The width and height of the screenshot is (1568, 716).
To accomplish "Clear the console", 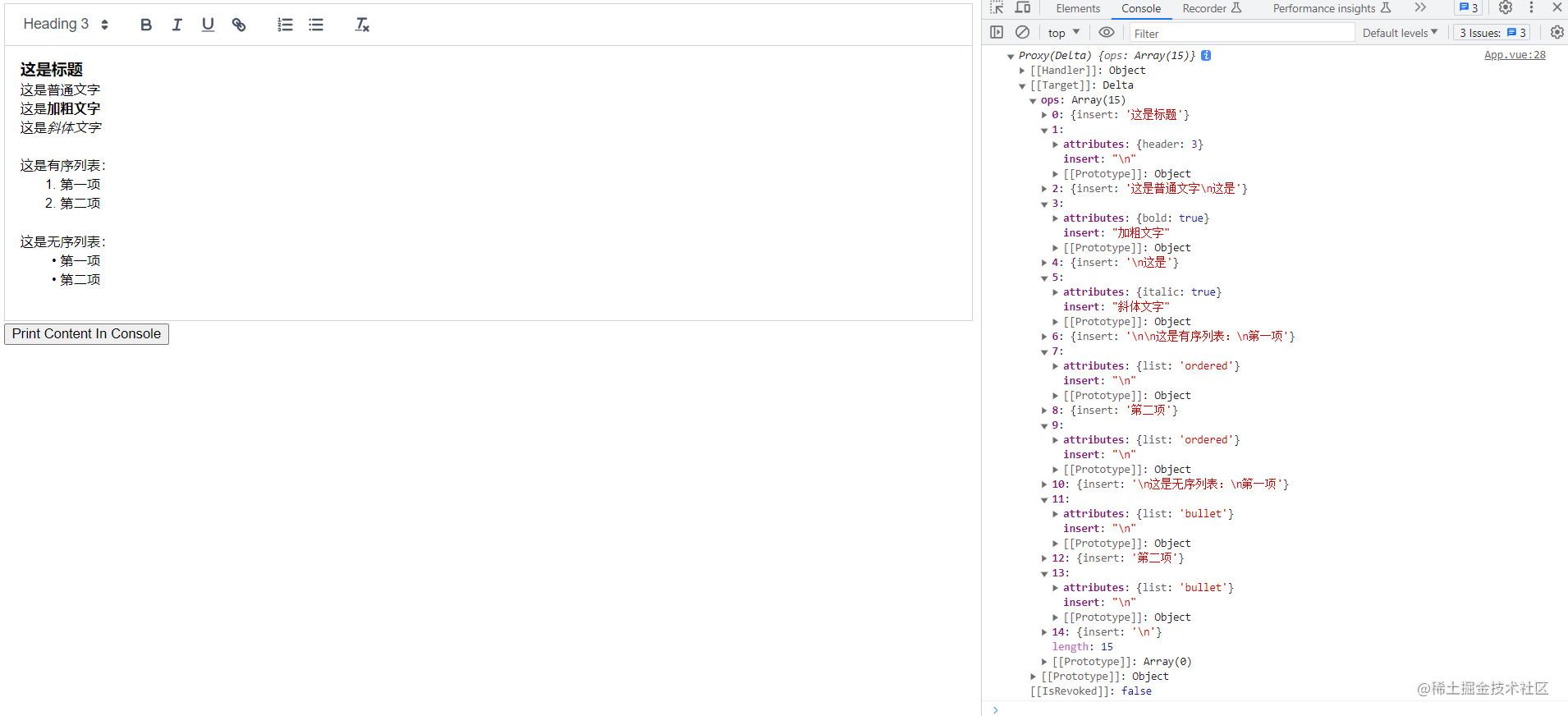I will (x=1022, y=33).
